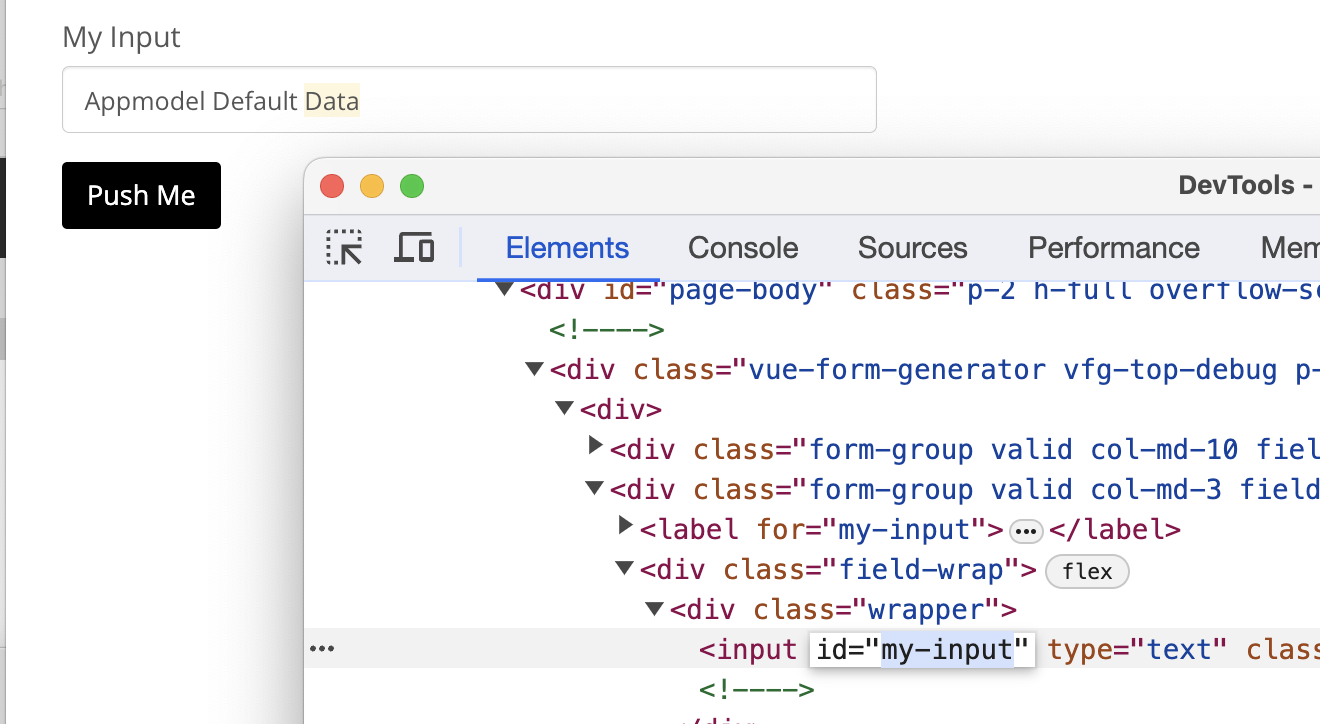Click the DevTools window title

(1248, 185)
